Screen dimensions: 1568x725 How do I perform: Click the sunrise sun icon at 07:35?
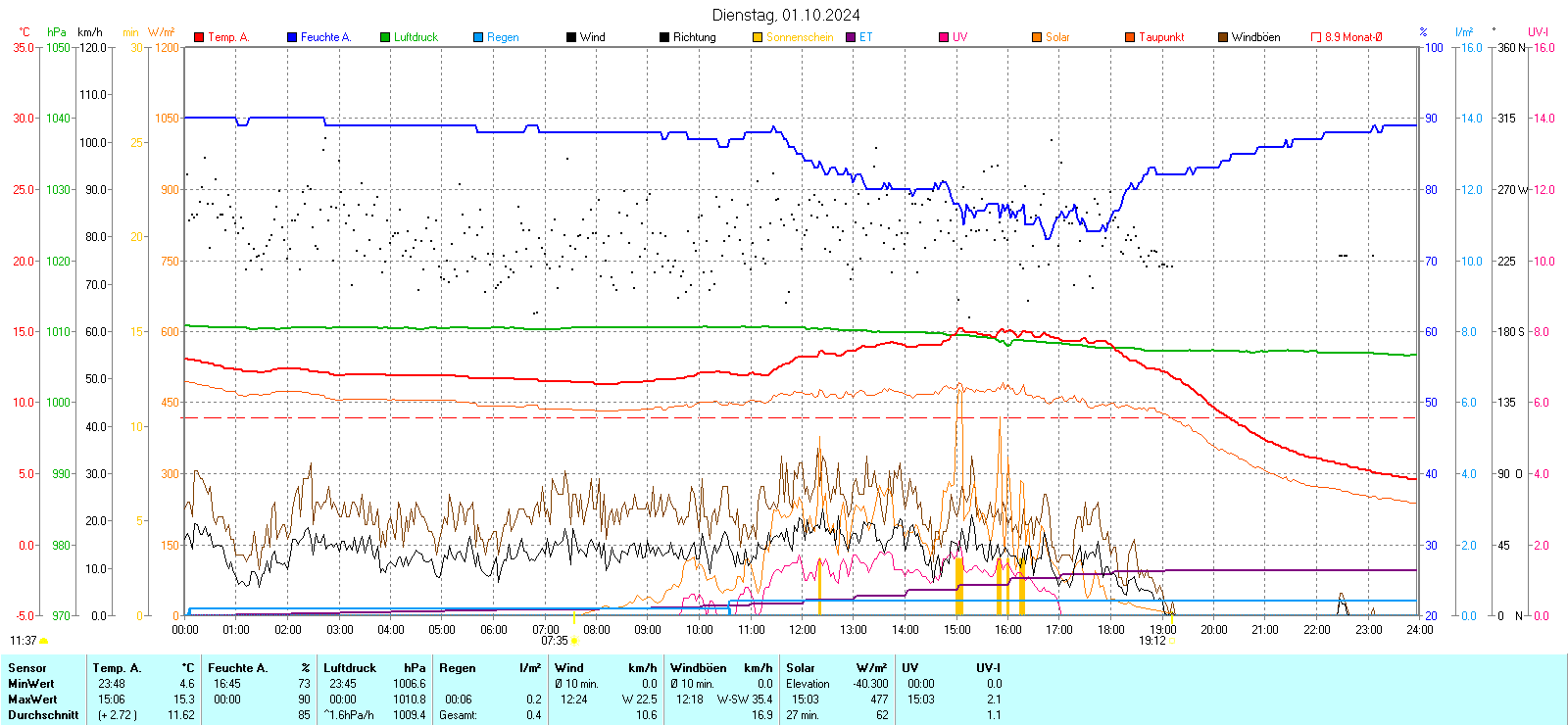point(574,641)
